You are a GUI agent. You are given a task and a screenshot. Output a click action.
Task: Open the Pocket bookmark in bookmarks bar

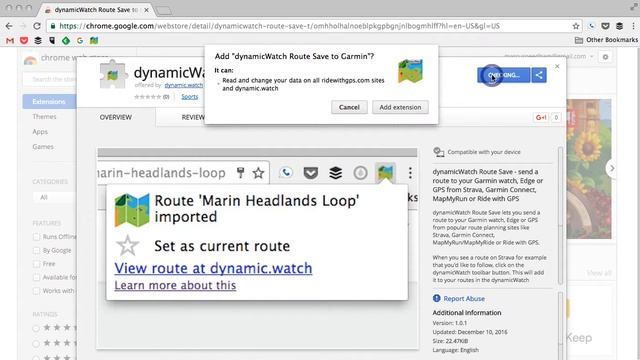point(24,40)
